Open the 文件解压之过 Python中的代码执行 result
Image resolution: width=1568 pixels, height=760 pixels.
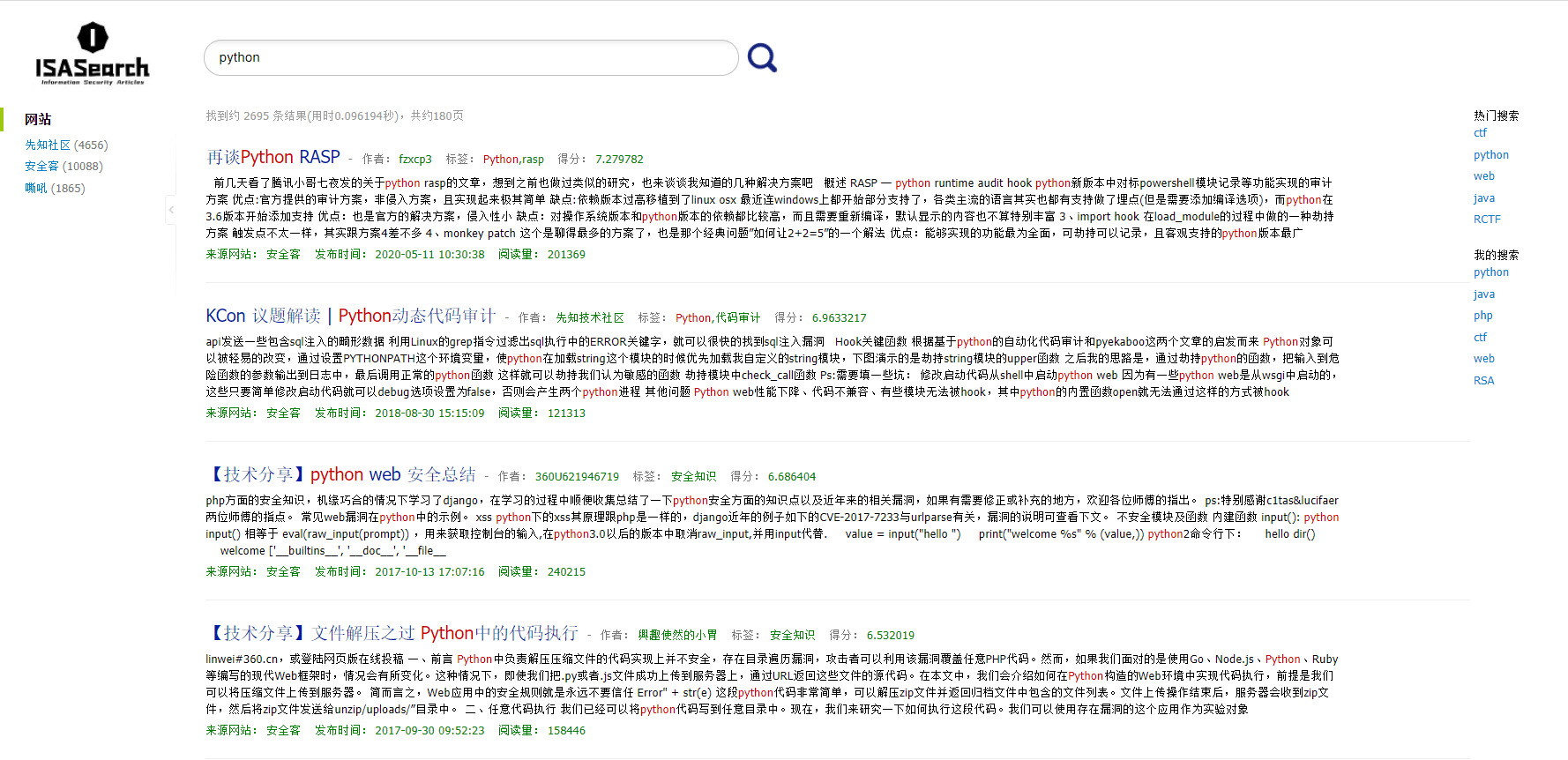coord(392,633)
